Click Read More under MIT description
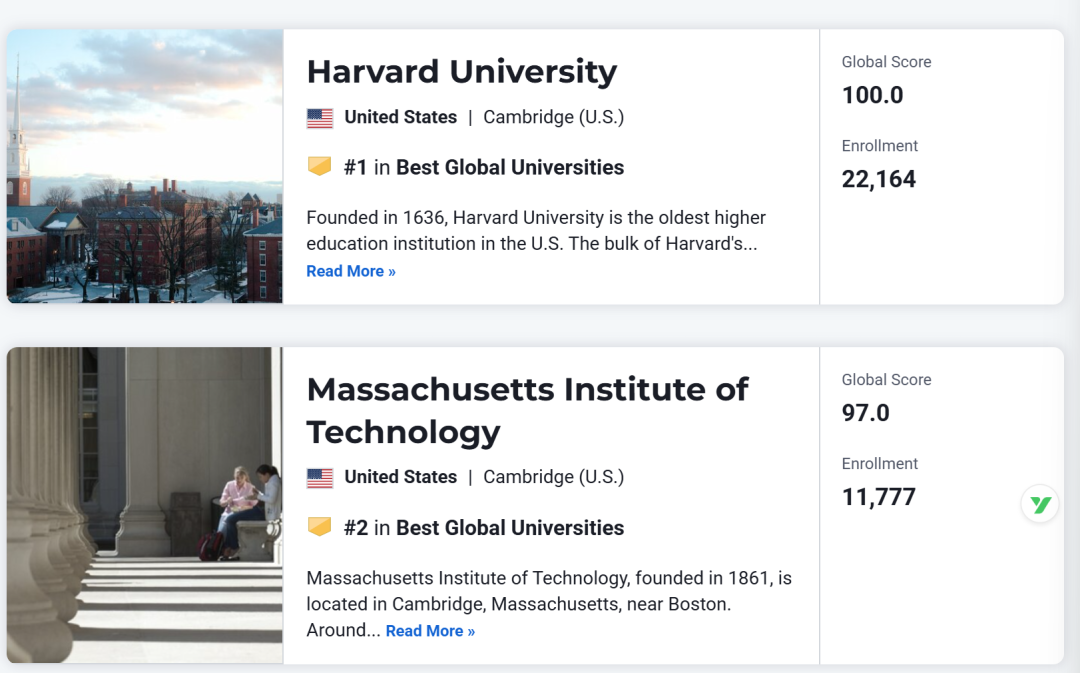The width and height of the screenshot is (1080, 673). [x=430, y=631]
